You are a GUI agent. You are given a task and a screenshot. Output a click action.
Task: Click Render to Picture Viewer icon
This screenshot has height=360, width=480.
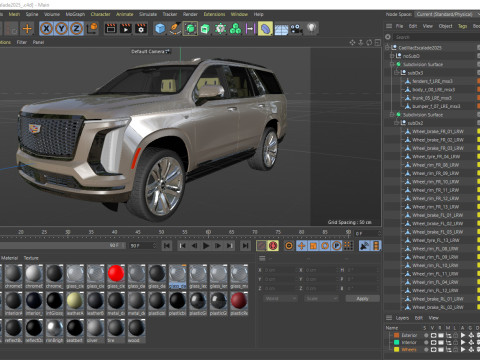[126, 29]
